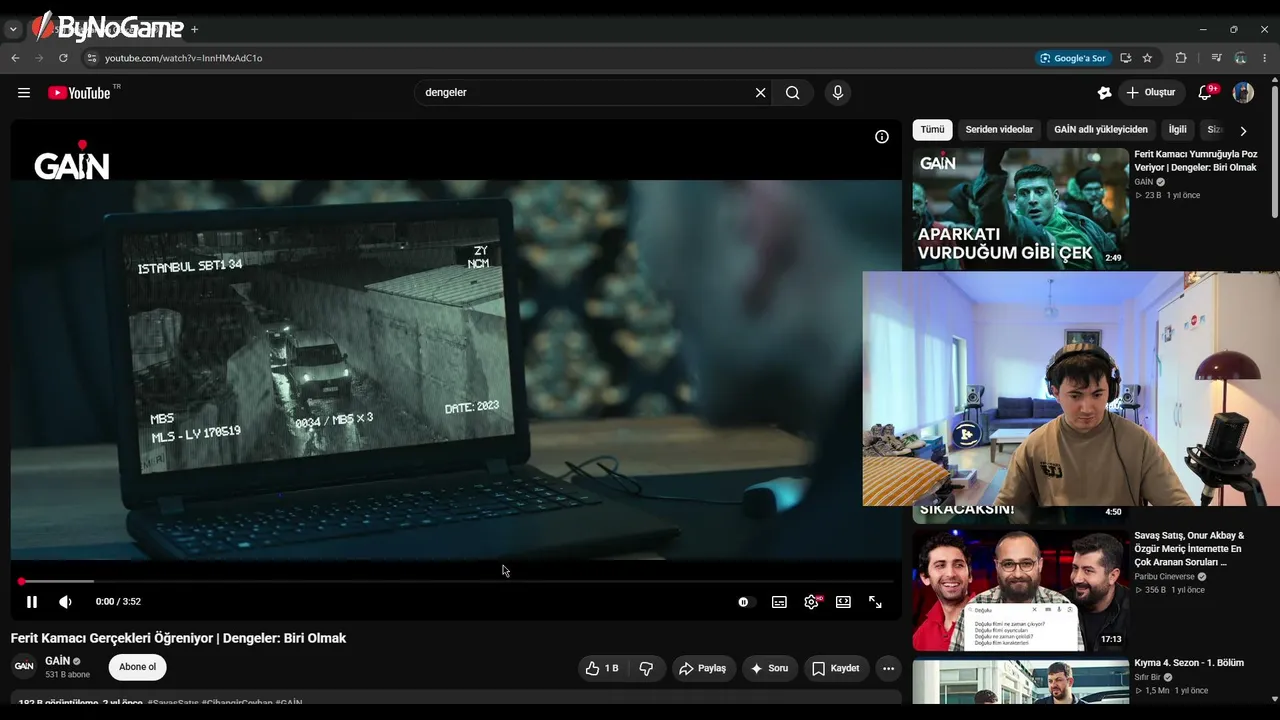Screen dimensions: 1280x720
Task: Click the Paylaş share button
Action: pos(702,668)
